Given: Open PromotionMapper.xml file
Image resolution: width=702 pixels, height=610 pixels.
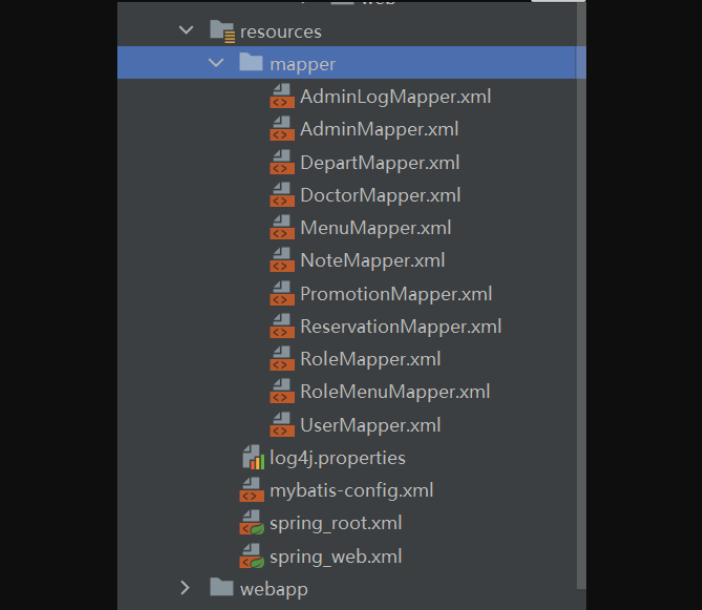Looking at the screenshot, I should pos(396,294).
